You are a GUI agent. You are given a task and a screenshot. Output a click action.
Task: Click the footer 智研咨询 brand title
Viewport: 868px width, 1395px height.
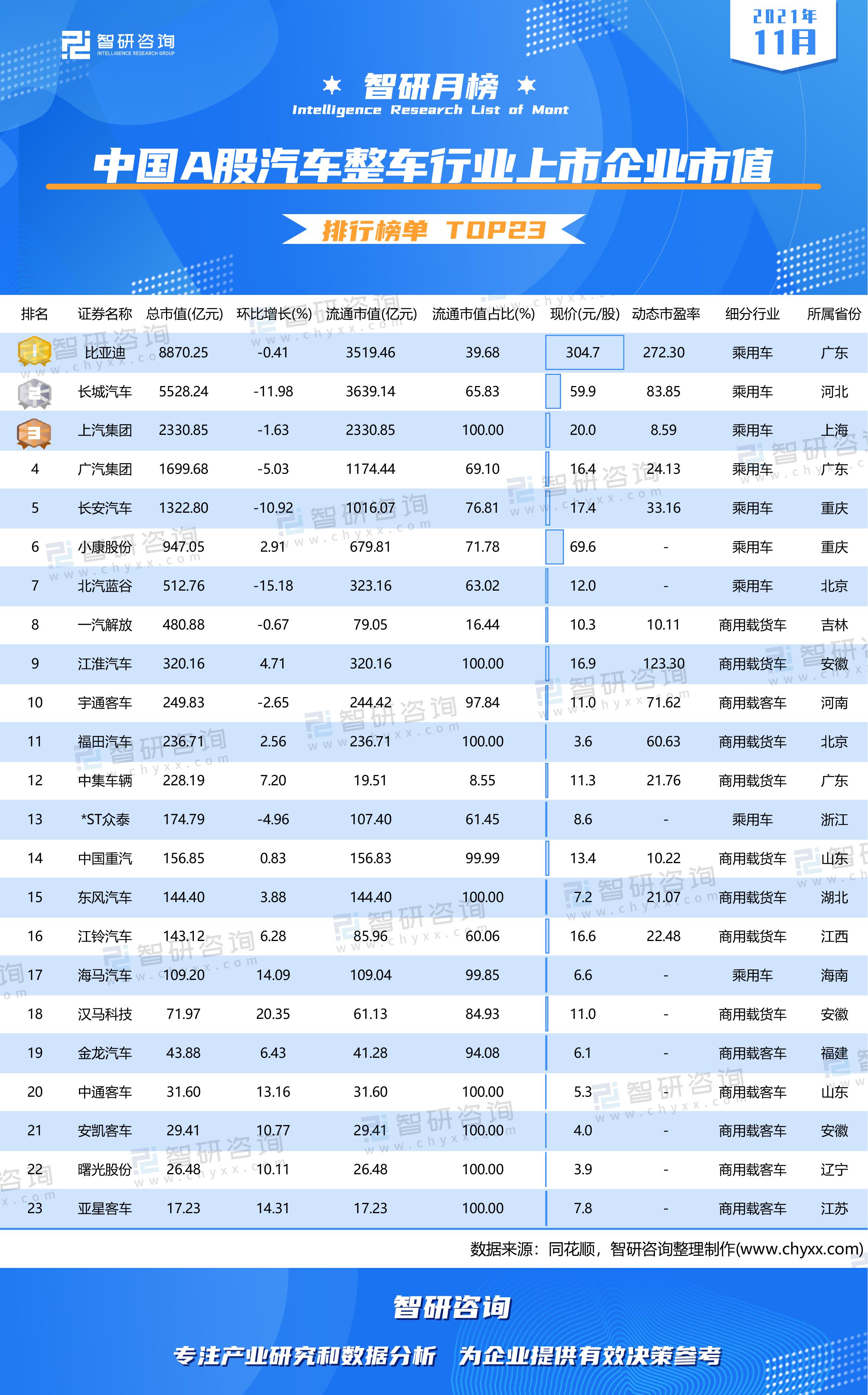(x=452, y=1308)
